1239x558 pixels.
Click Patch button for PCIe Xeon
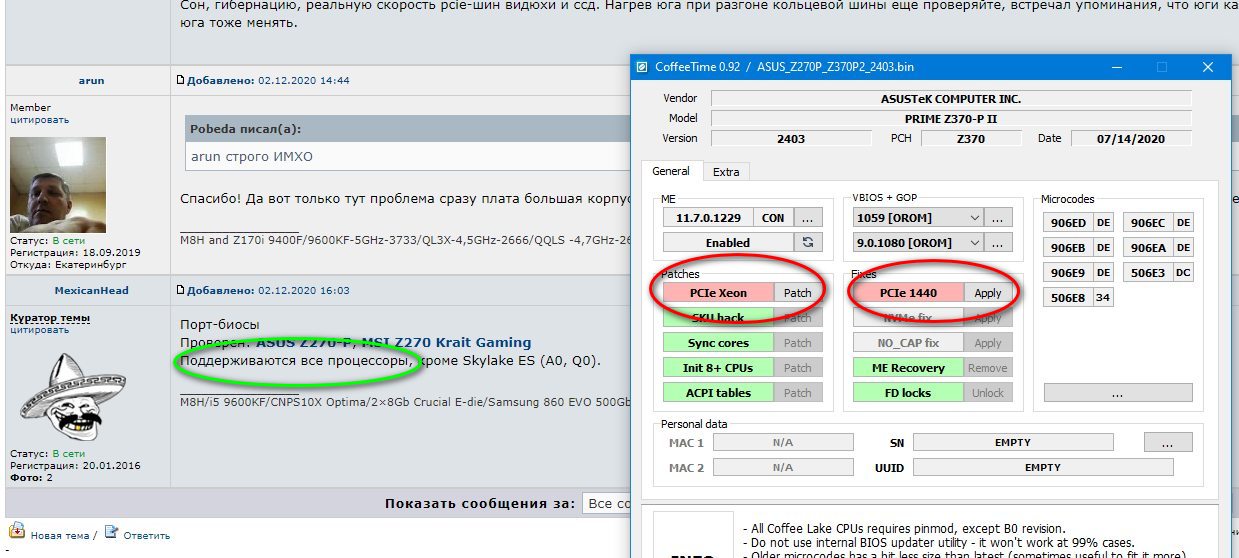[x=797, y=293]
